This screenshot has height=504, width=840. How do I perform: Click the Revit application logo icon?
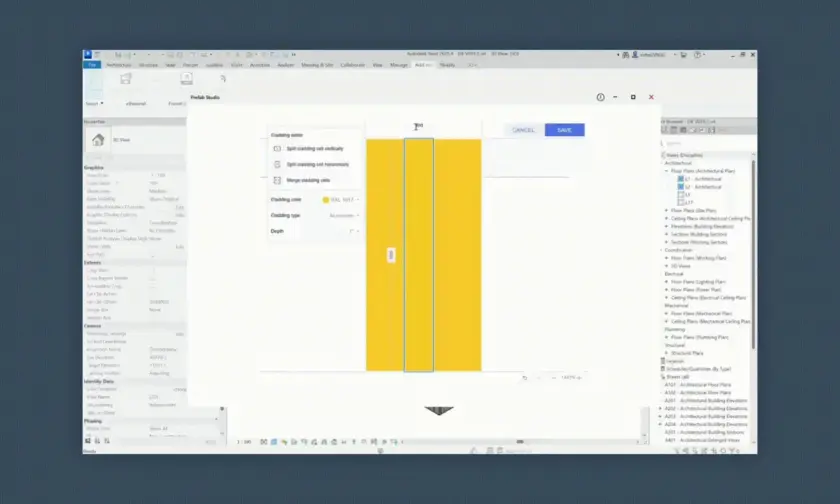point(87,54)
